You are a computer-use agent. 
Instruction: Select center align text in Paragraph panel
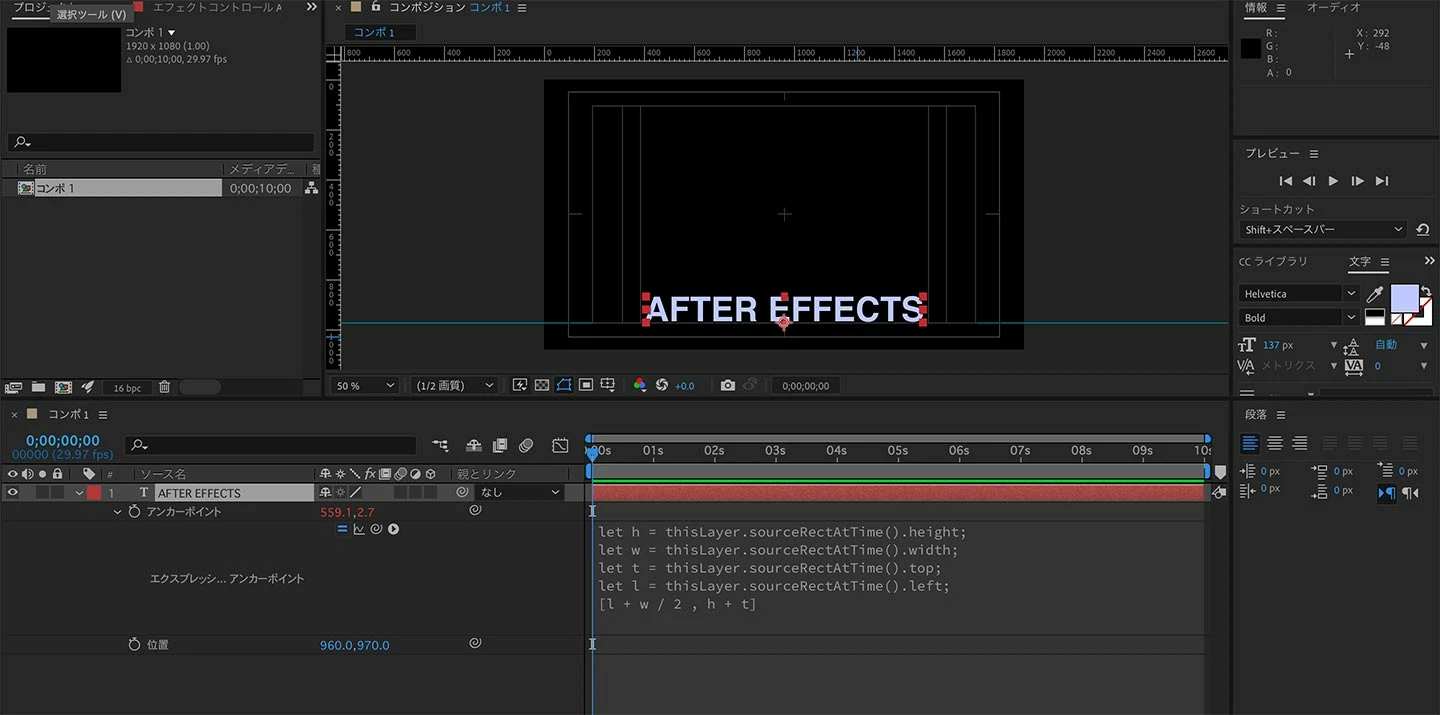(1275, 443)
